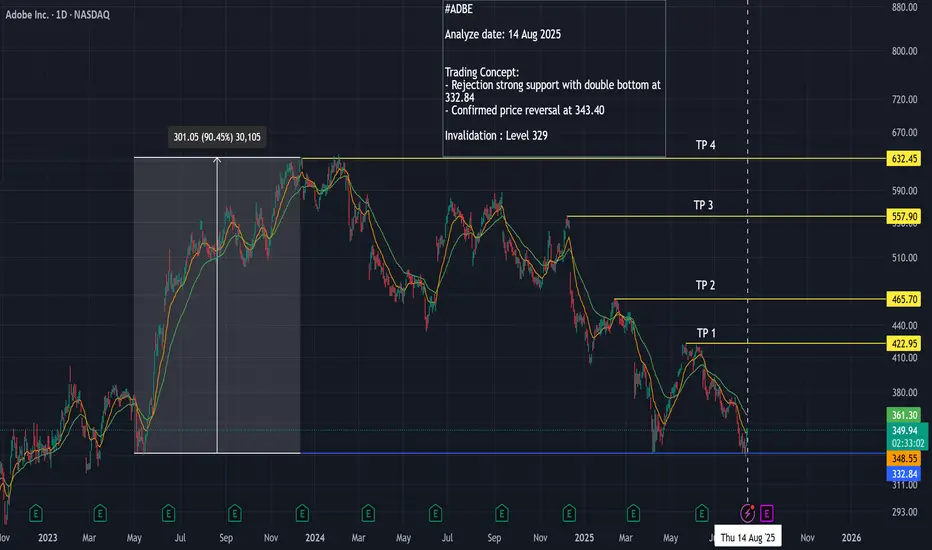Click the bar countdown 02:33:02
Viewport: 932px width, 550px height.
[x=907, y=443]
